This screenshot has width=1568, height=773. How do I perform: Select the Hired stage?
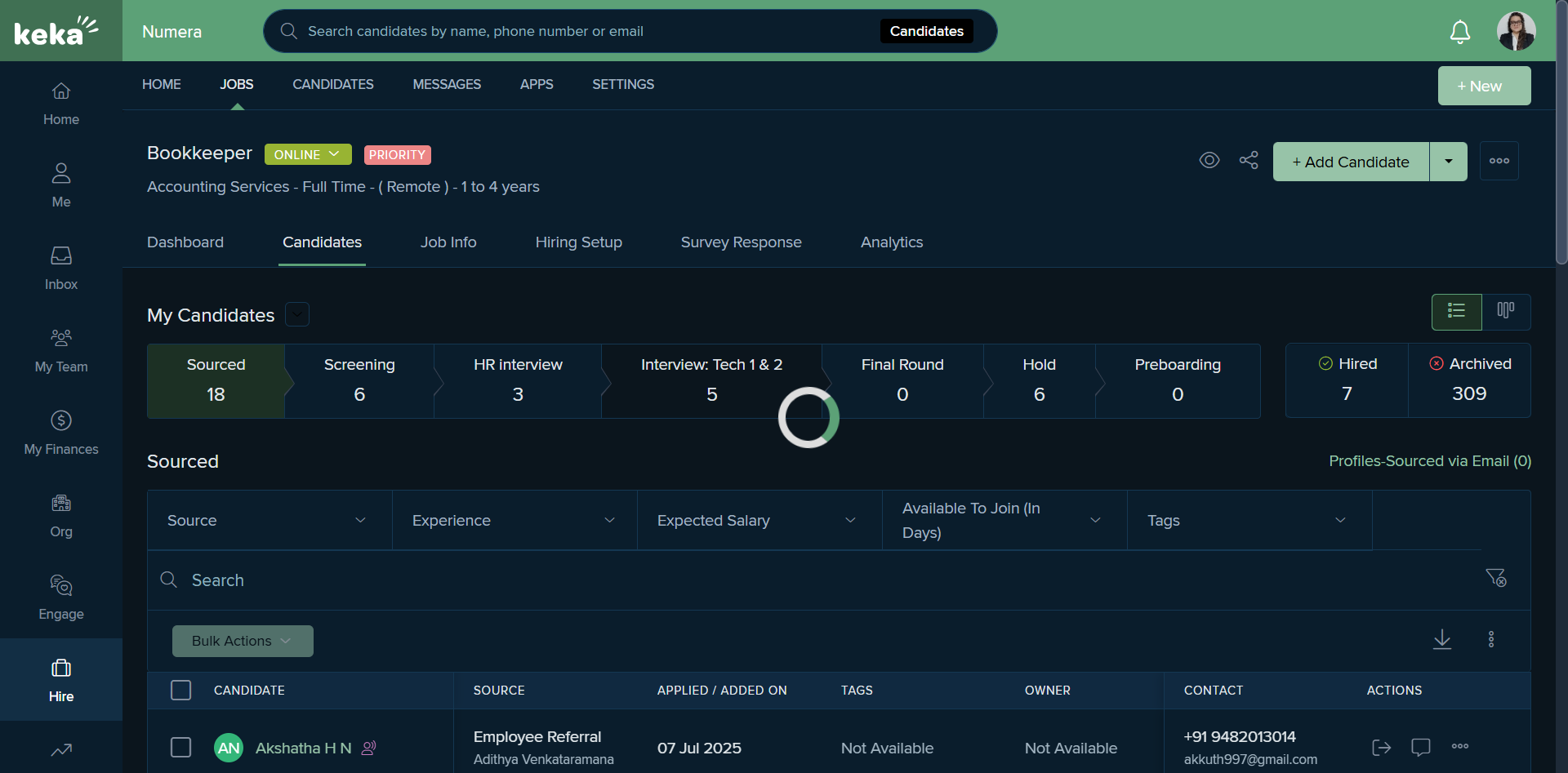click(1347, 380)
